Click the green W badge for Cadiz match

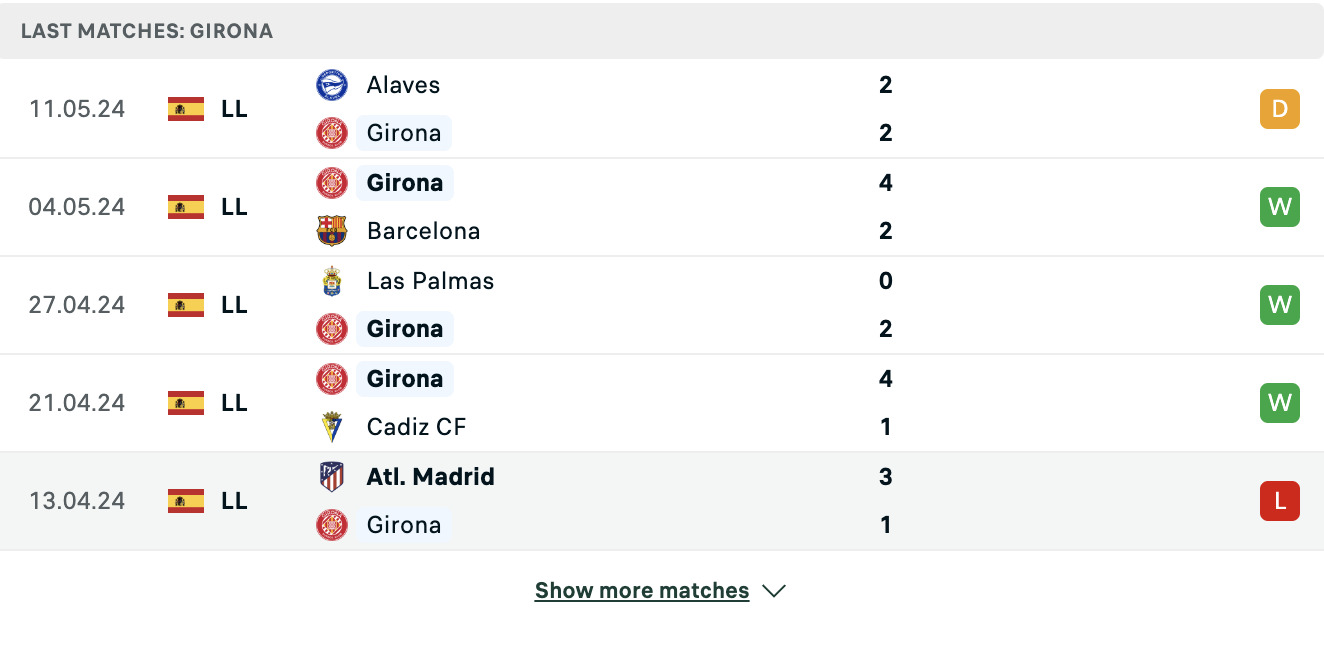coord(1280,403)
